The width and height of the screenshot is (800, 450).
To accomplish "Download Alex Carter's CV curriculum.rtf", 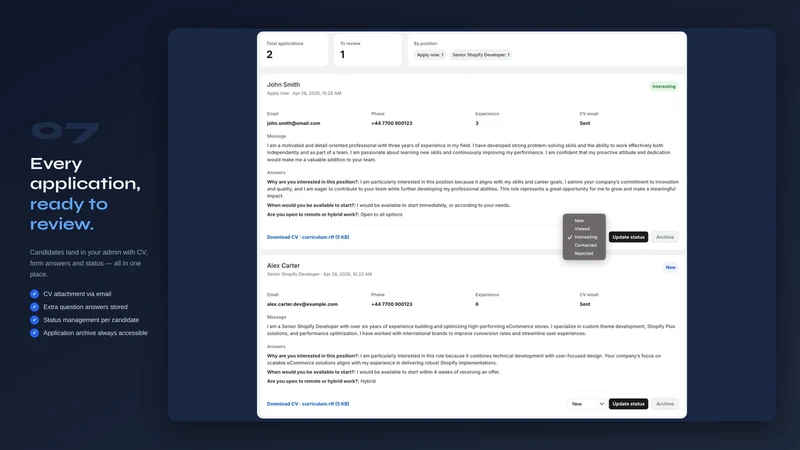I will [x=308, y=404].
